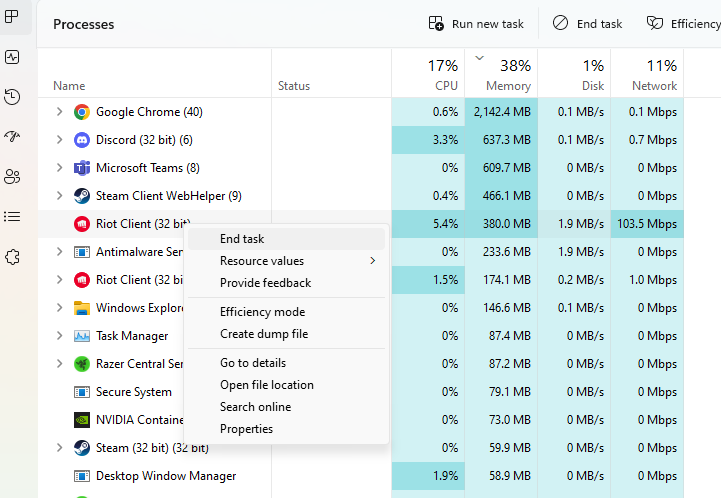The width and height of the screenshot is (721, 498).
Task: Sort by the Disk column header
Action: point(574,74)
